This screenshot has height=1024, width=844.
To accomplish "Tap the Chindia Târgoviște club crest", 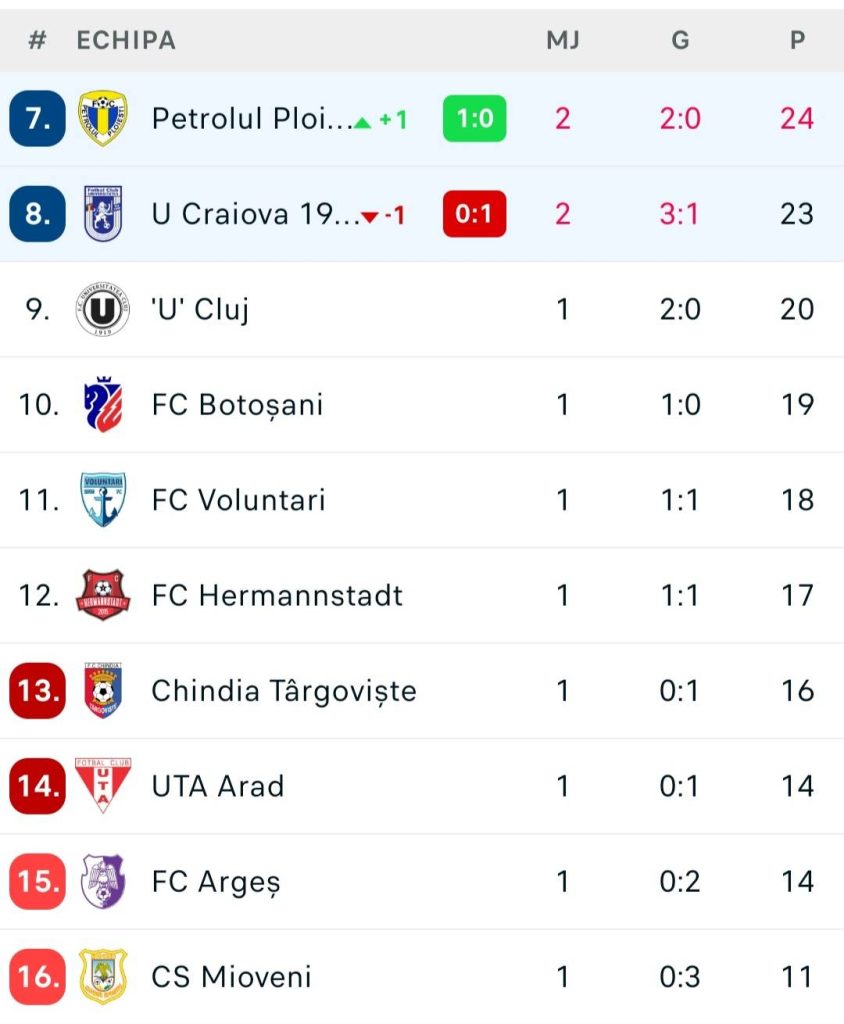I will pyautogui.click(x=103, y=691).
